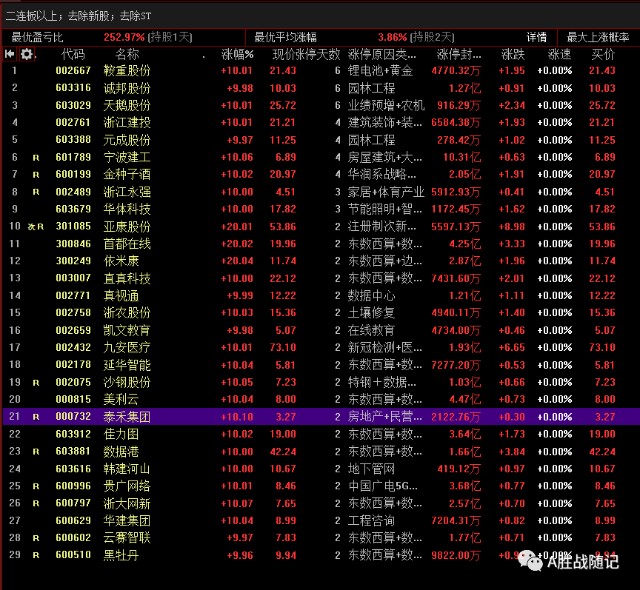The width and height of the screenshot is (640, 590).
Task: Select stock row 首都在线
Action: click(x=320, y=244)
